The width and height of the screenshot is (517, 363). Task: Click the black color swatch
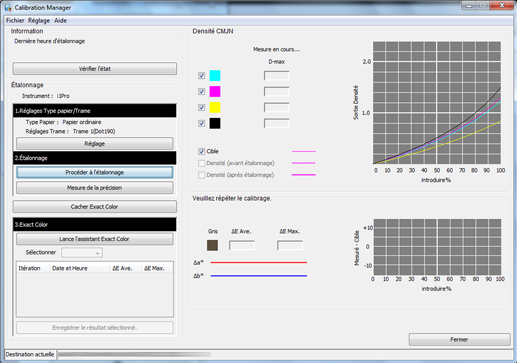point(215,123)
